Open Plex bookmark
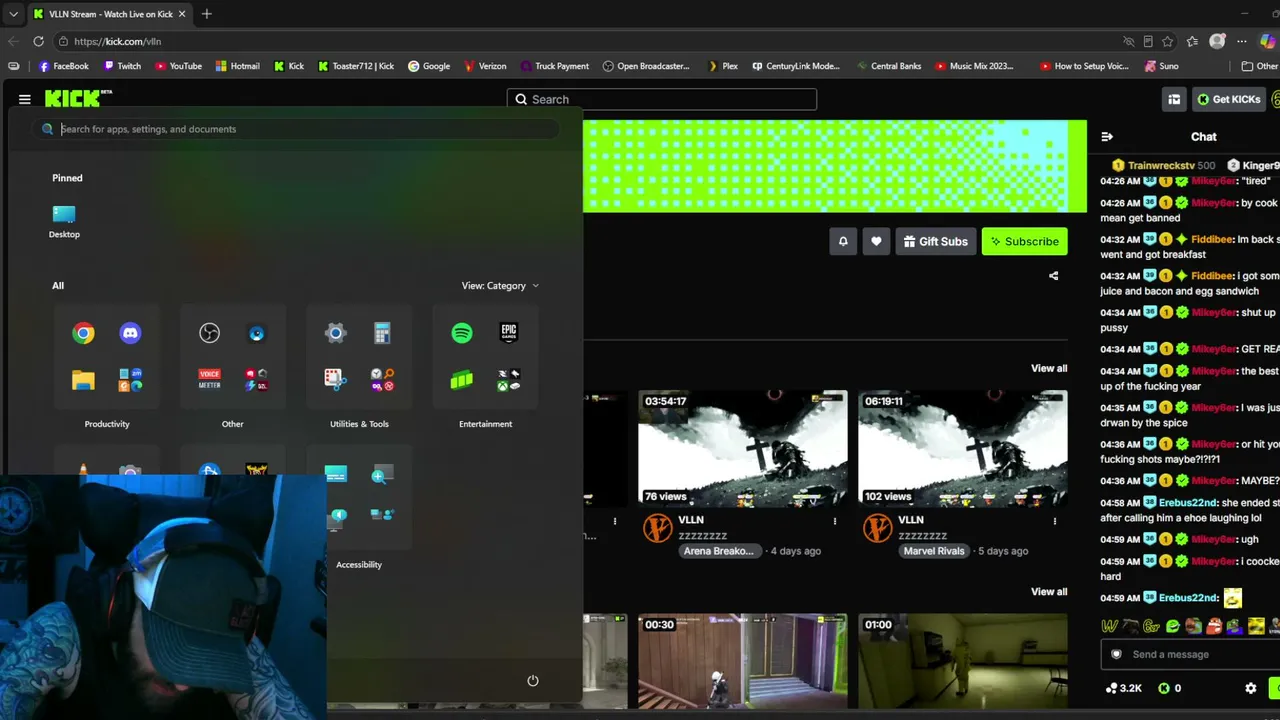Screen dimensions: 1280x720 tap(722, 66)
